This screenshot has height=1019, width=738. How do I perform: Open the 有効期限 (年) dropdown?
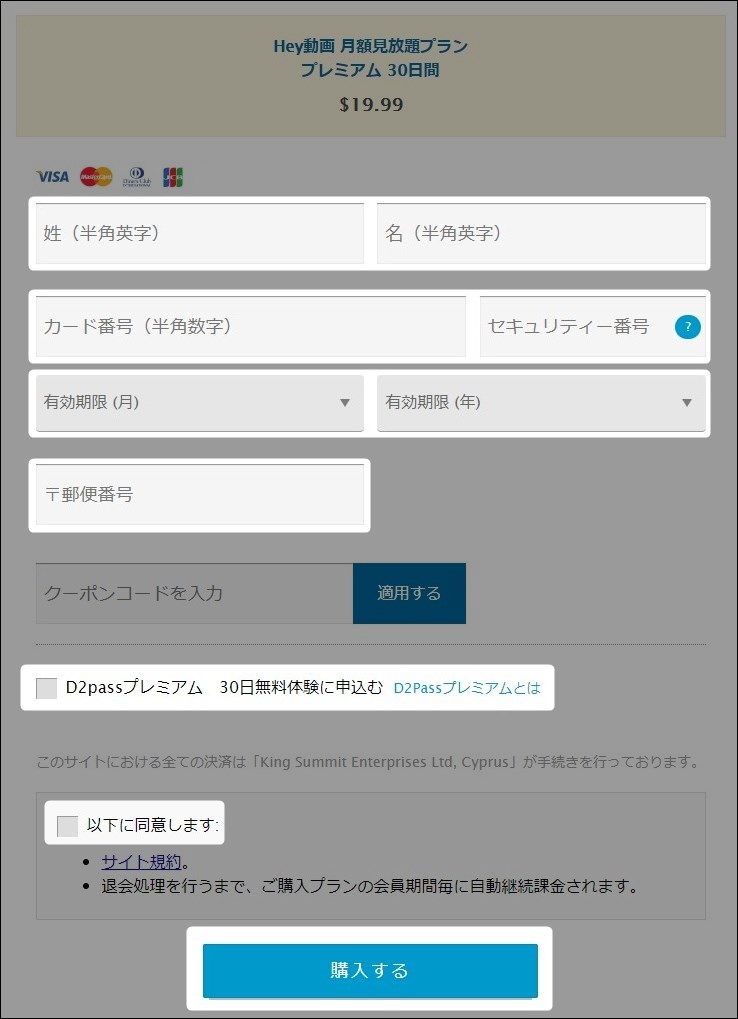point(541,403)
